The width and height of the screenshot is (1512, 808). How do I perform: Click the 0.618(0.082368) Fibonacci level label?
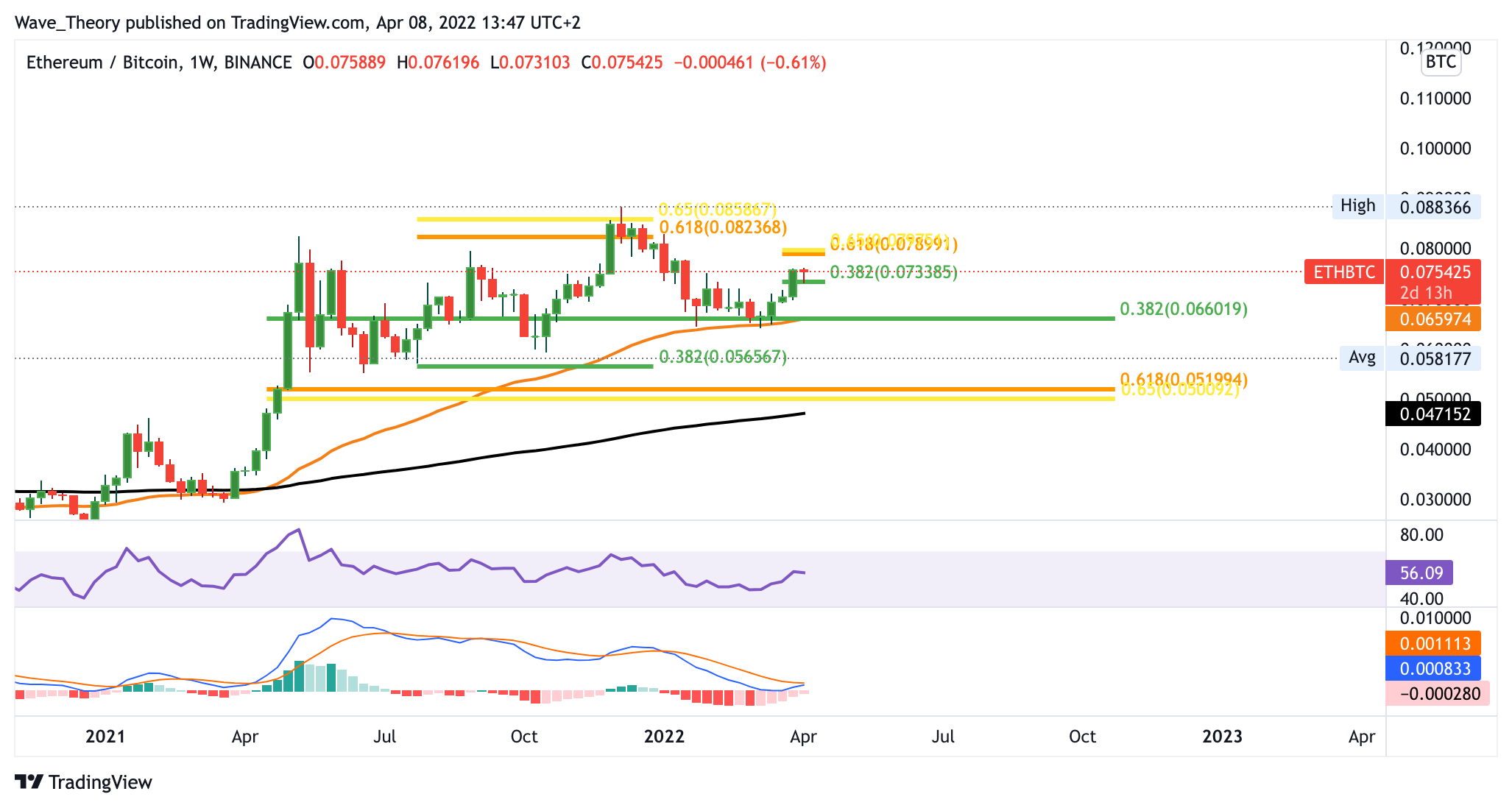pos(723,227)
